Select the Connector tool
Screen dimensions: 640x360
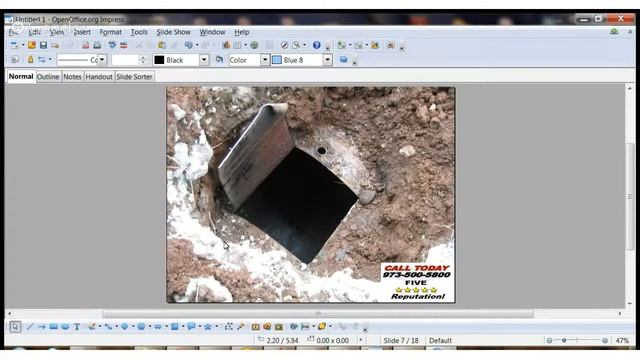coord(108,327)
